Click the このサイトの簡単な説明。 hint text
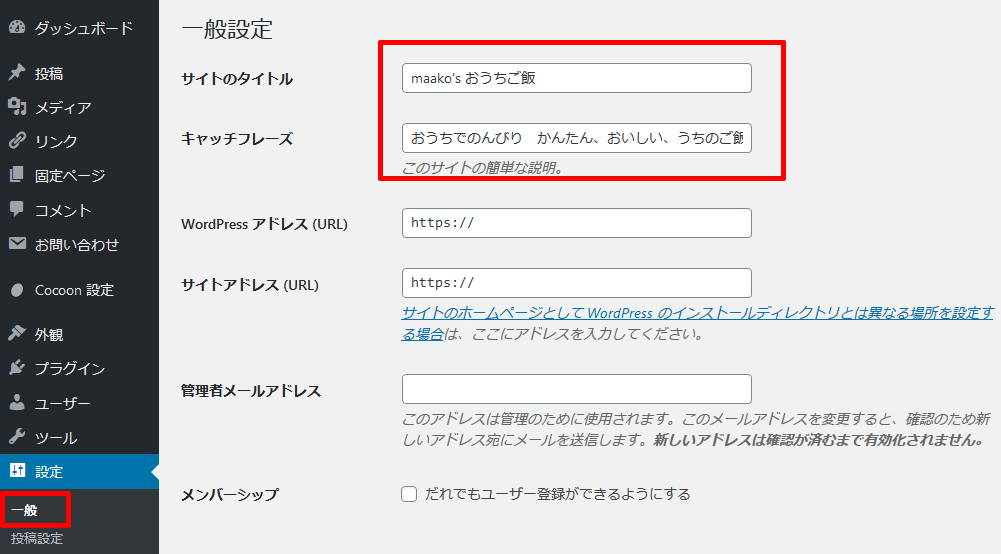The image size is (1001, 554). [x=482, y=168]
